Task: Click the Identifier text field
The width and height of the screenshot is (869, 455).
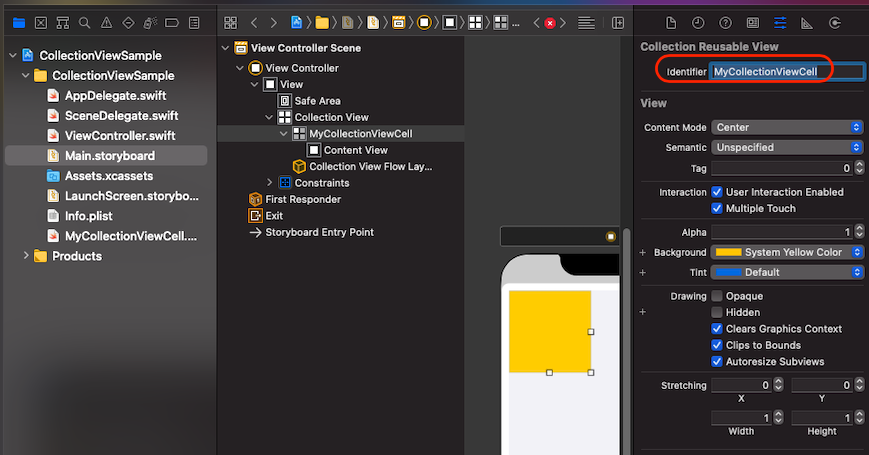Action: click(x=786, y=71)
